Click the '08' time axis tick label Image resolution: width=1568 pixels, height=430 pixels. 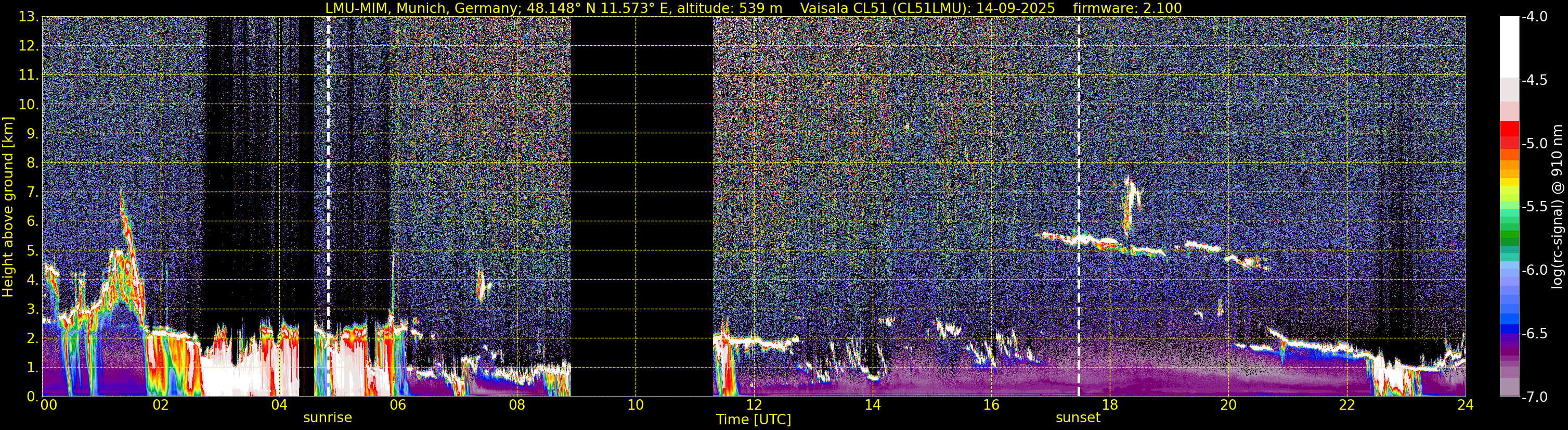coord(517,405)
